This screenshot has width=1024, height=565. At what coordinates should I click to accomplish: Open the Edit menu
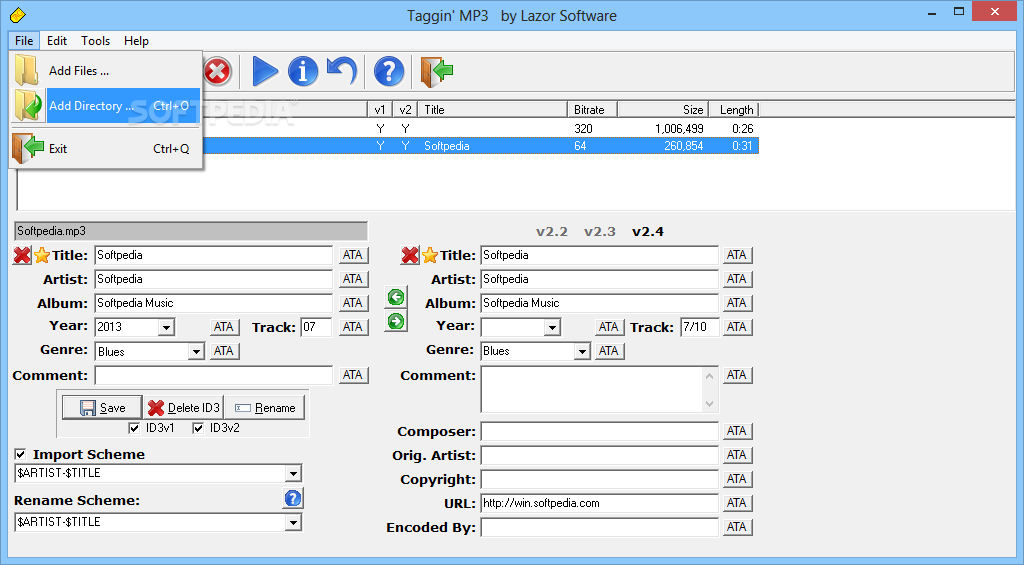tap(57, 40)
